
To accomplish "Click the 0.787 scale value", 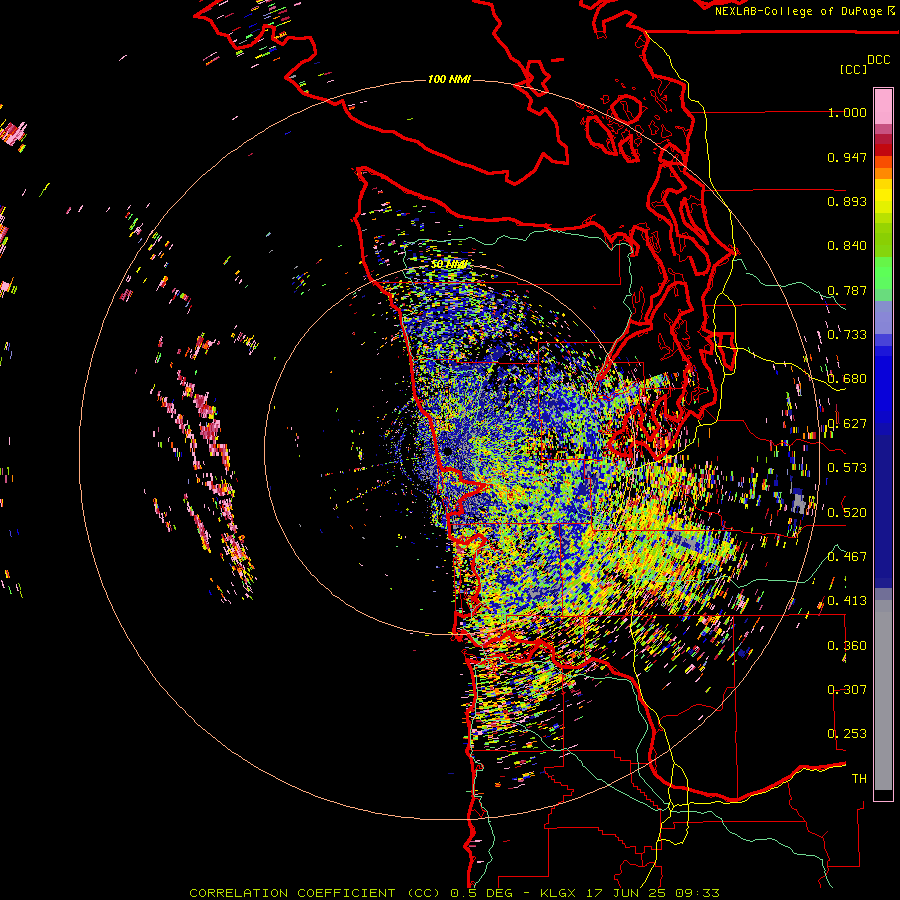I will coord(847,290).
